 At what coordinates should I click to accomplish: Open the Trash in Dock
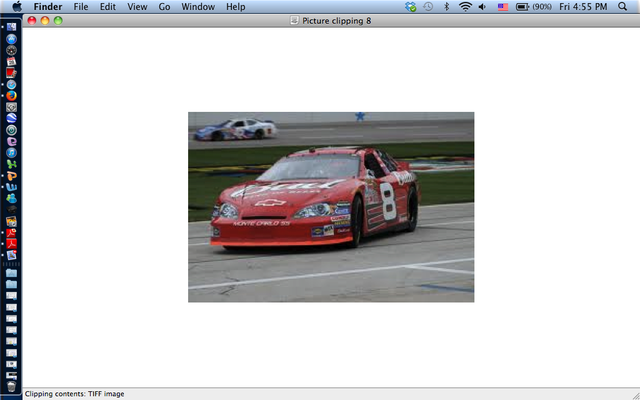11,387
